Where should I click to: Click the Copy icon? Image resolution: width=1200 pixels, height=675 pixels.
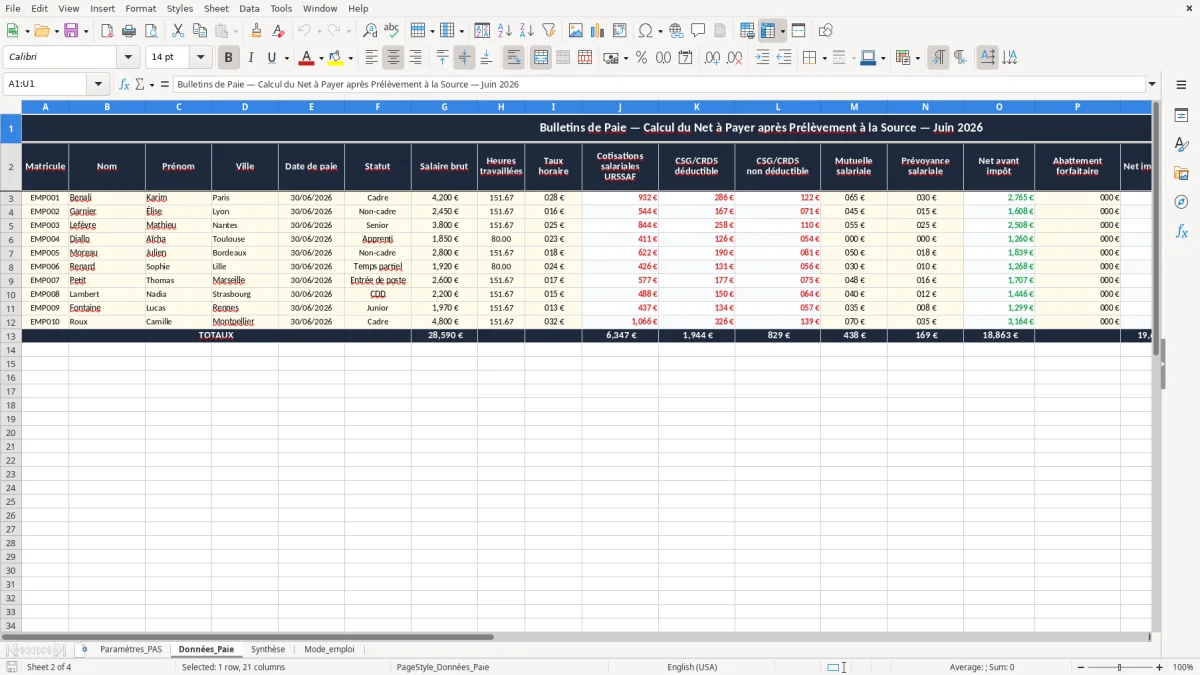[x=200, y=31]
